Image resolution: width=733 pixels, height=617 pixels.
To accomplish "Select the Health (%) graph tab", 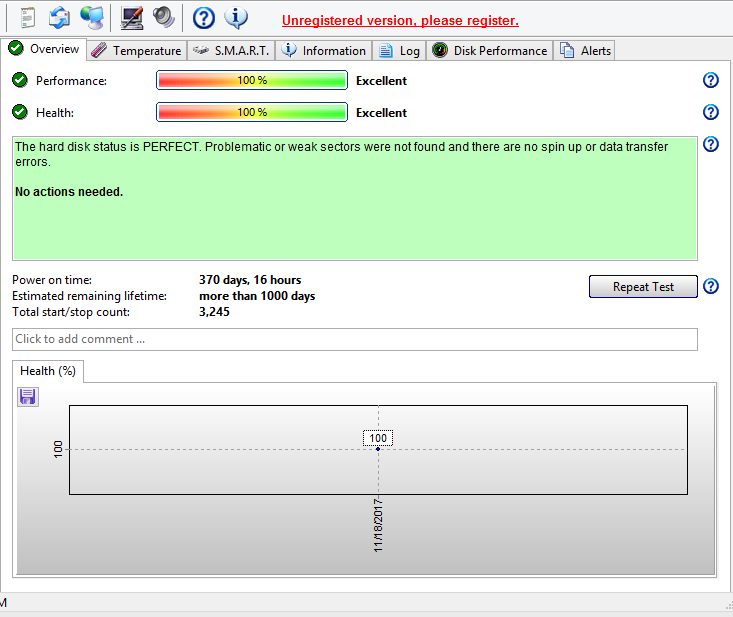I will click(x=48, y=371).
